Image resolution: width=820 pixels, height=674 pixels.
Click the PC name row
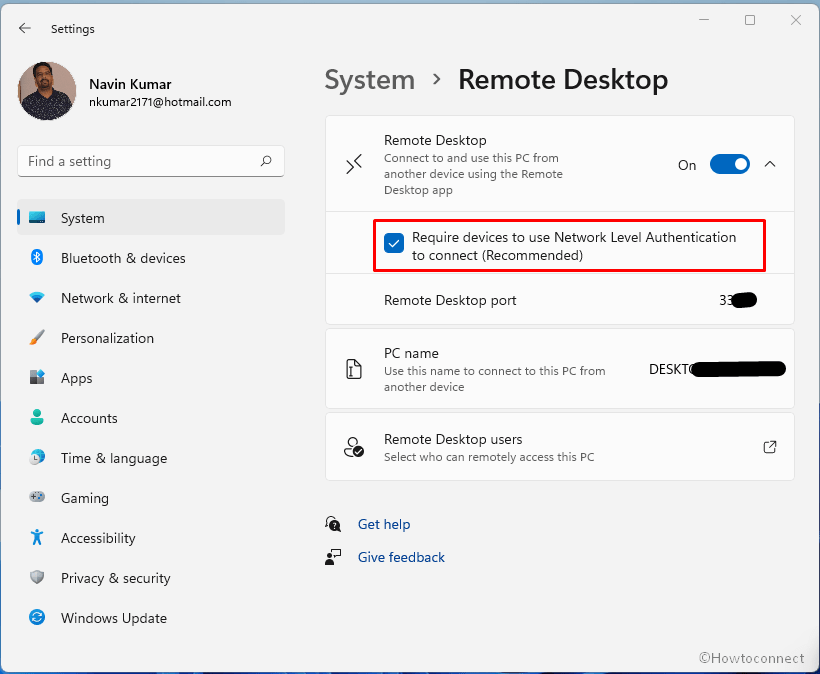pyautogui.click(x=560, y=369)
